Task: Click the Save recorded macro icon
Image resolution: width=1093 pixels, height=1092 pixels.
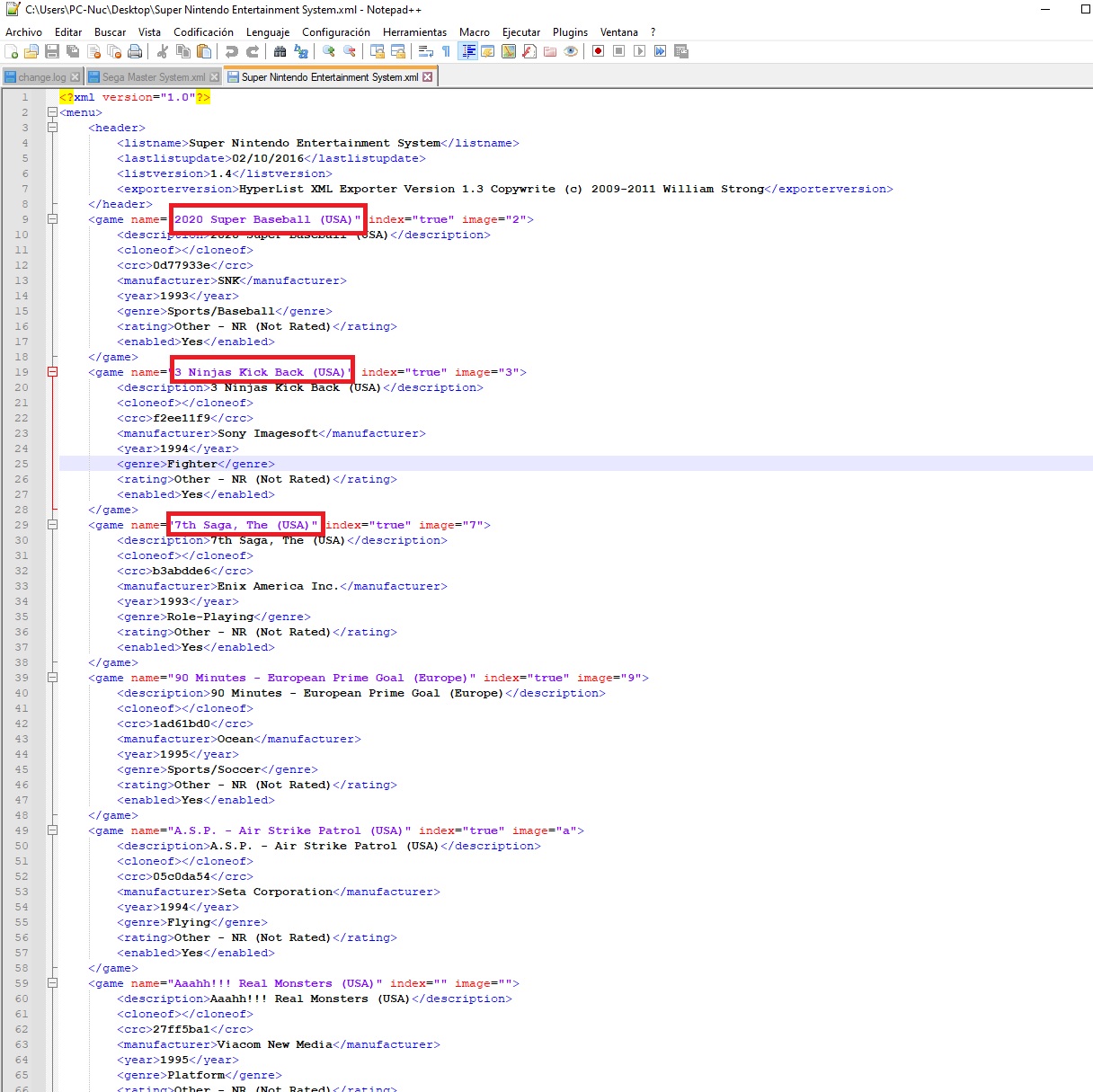Action: [x=680, y=51]
